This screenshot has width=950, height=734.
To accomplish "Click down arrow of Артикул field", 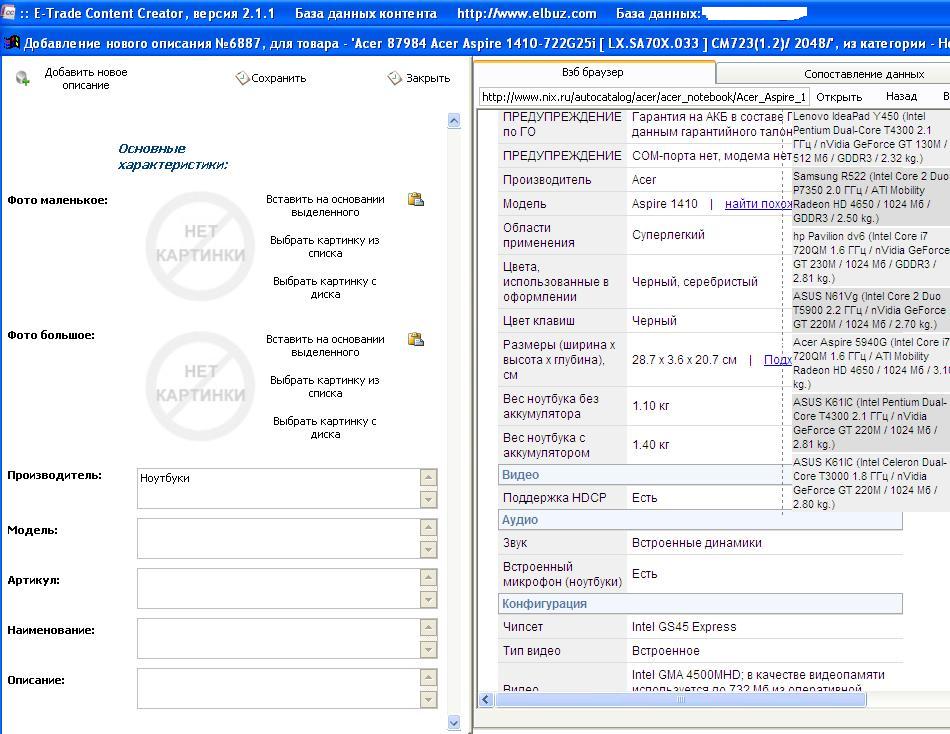I will 428,599.
